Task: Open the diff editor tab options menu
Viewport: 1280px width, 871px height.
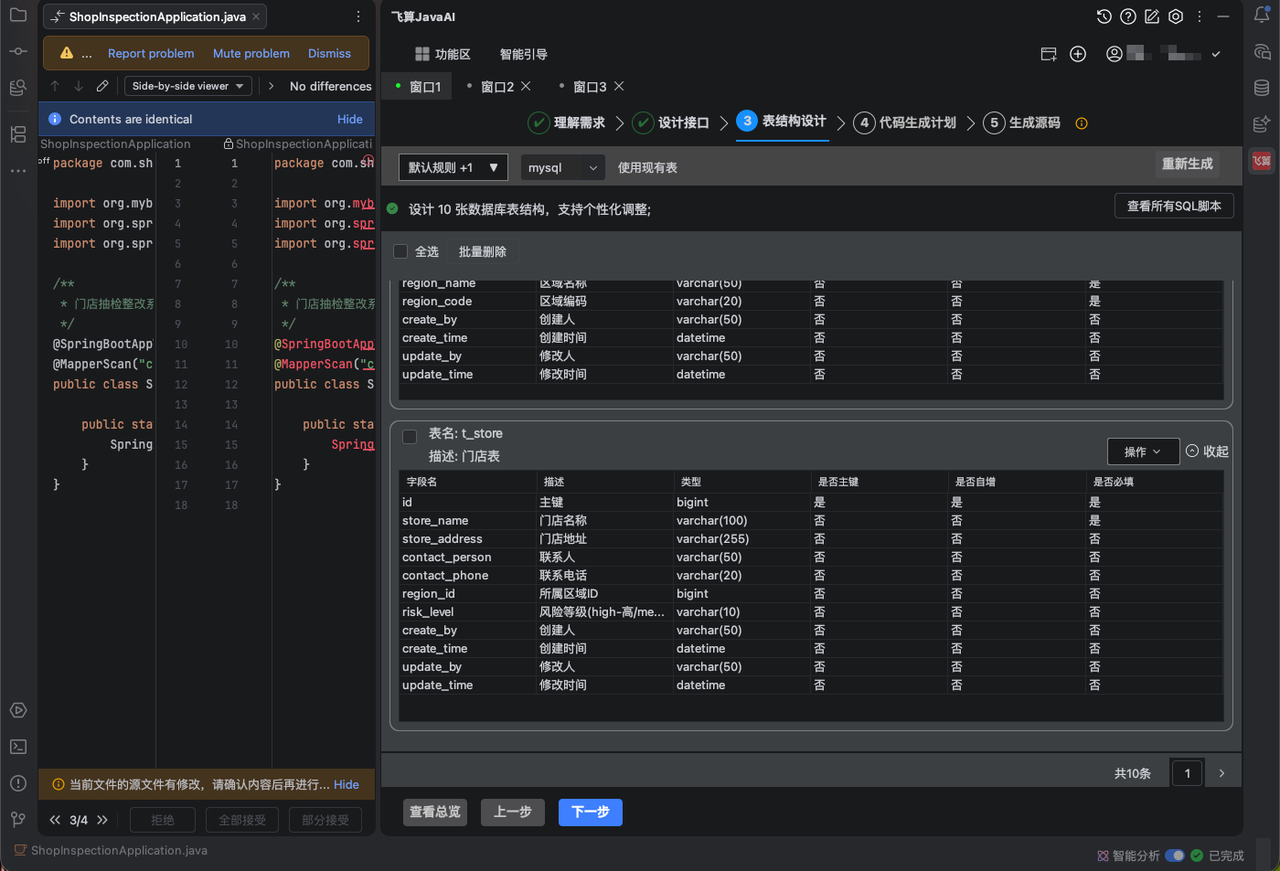Action: pyautogui.click(x=359, y=17)
